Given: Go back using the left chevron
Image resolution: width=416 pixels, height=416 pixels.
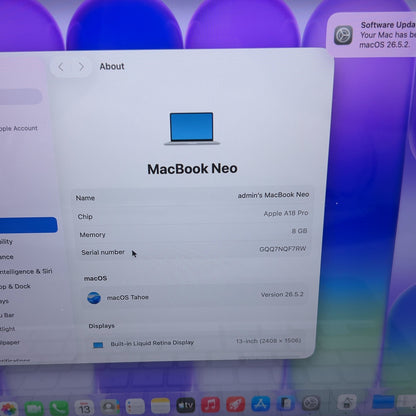Looking at the screenshot, I should pyautogui.click(x=61, y=67).
